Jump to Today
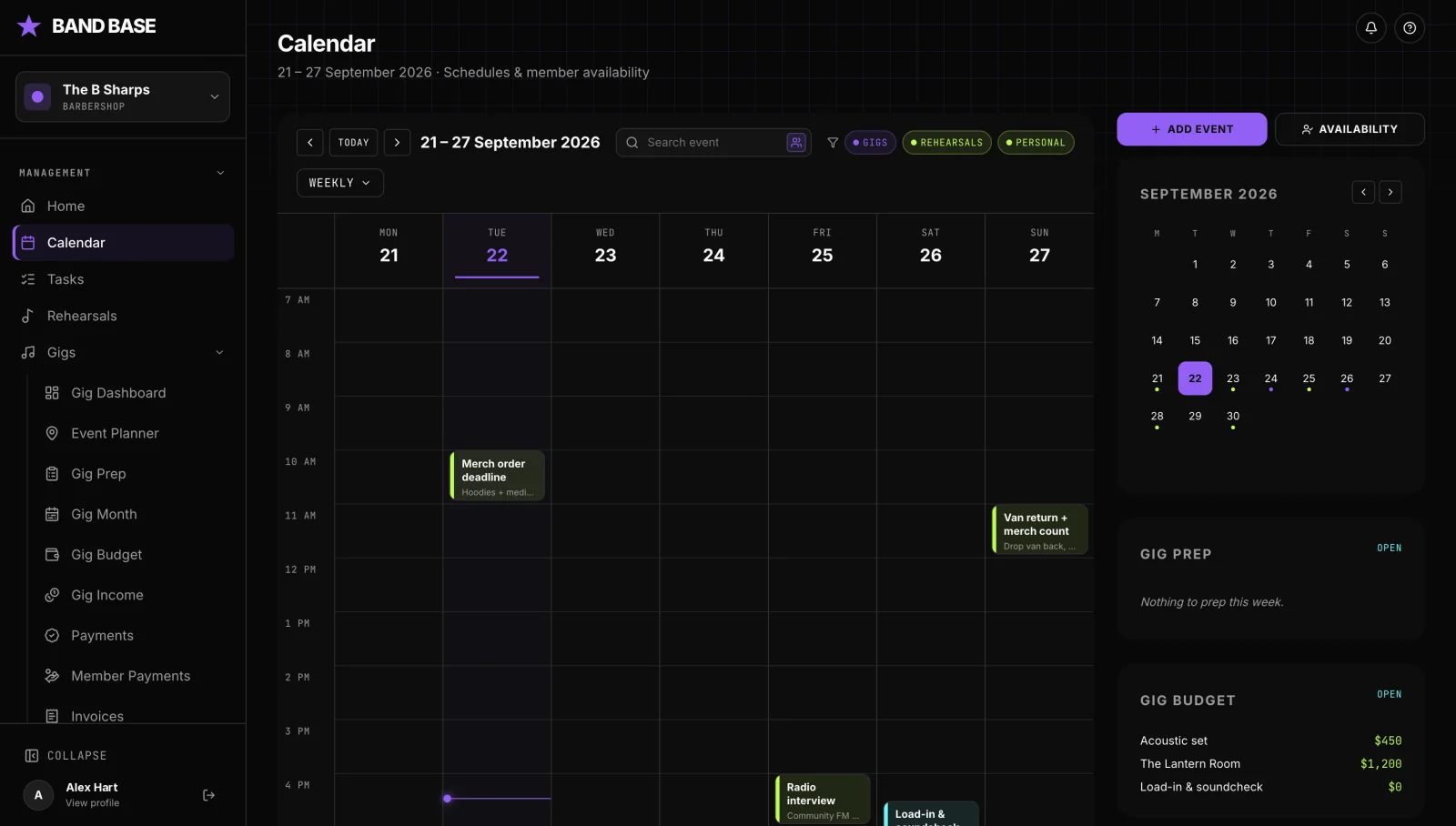 353,142
